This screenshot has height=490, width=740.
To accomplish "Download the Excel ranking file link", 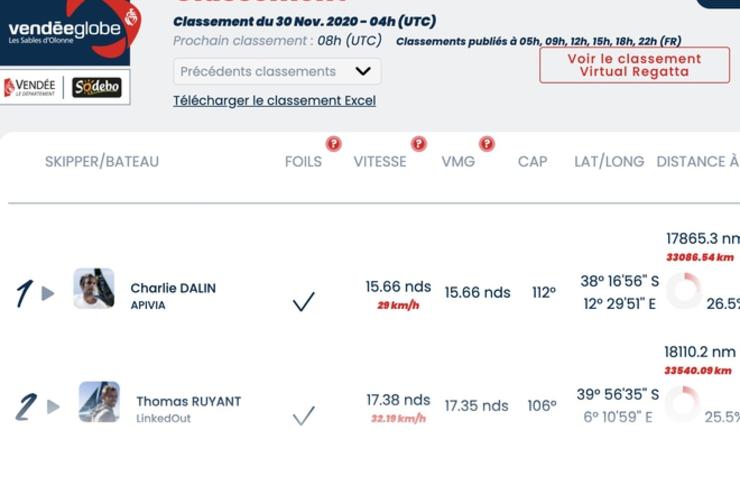I will click(274, 101).
